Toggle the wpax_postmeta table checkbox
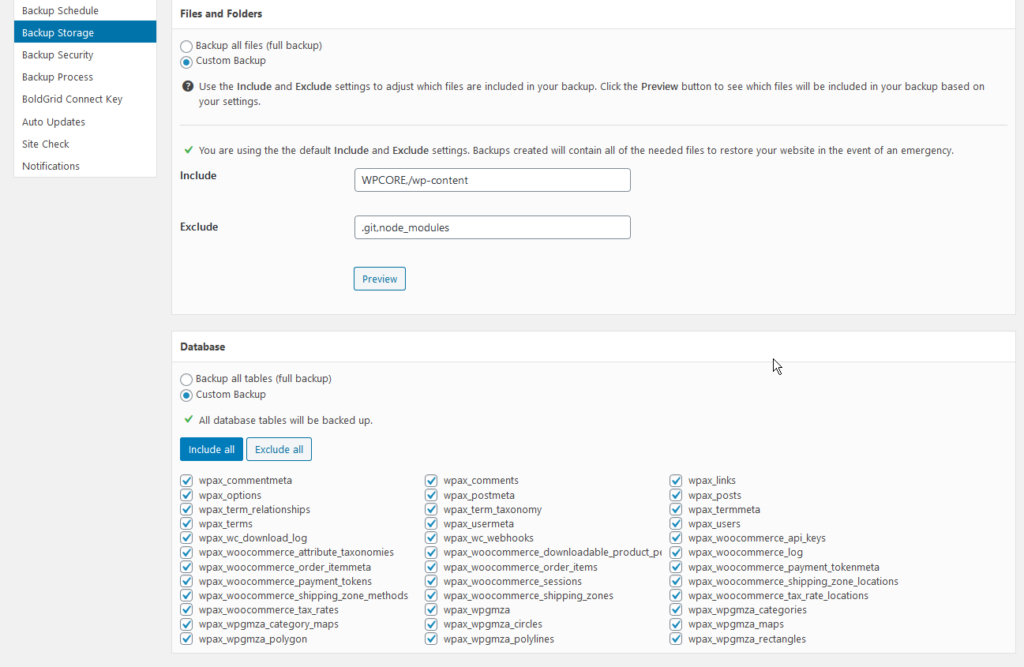This screenshot has width=1024, height=667. click(431, 495)
